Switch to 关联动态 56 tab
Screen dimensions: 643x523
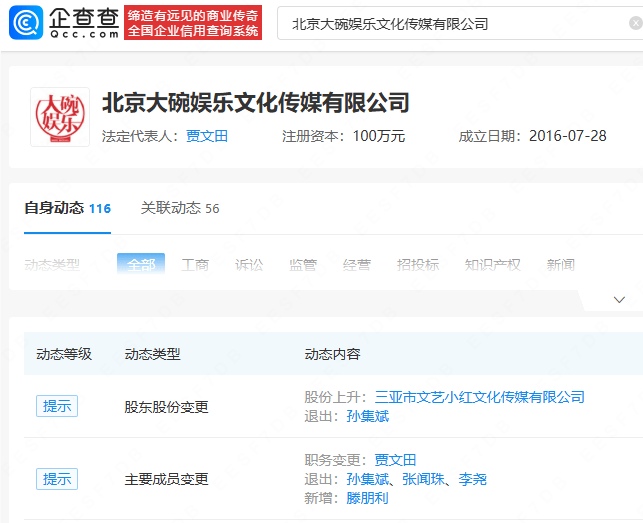coord(180,208)
